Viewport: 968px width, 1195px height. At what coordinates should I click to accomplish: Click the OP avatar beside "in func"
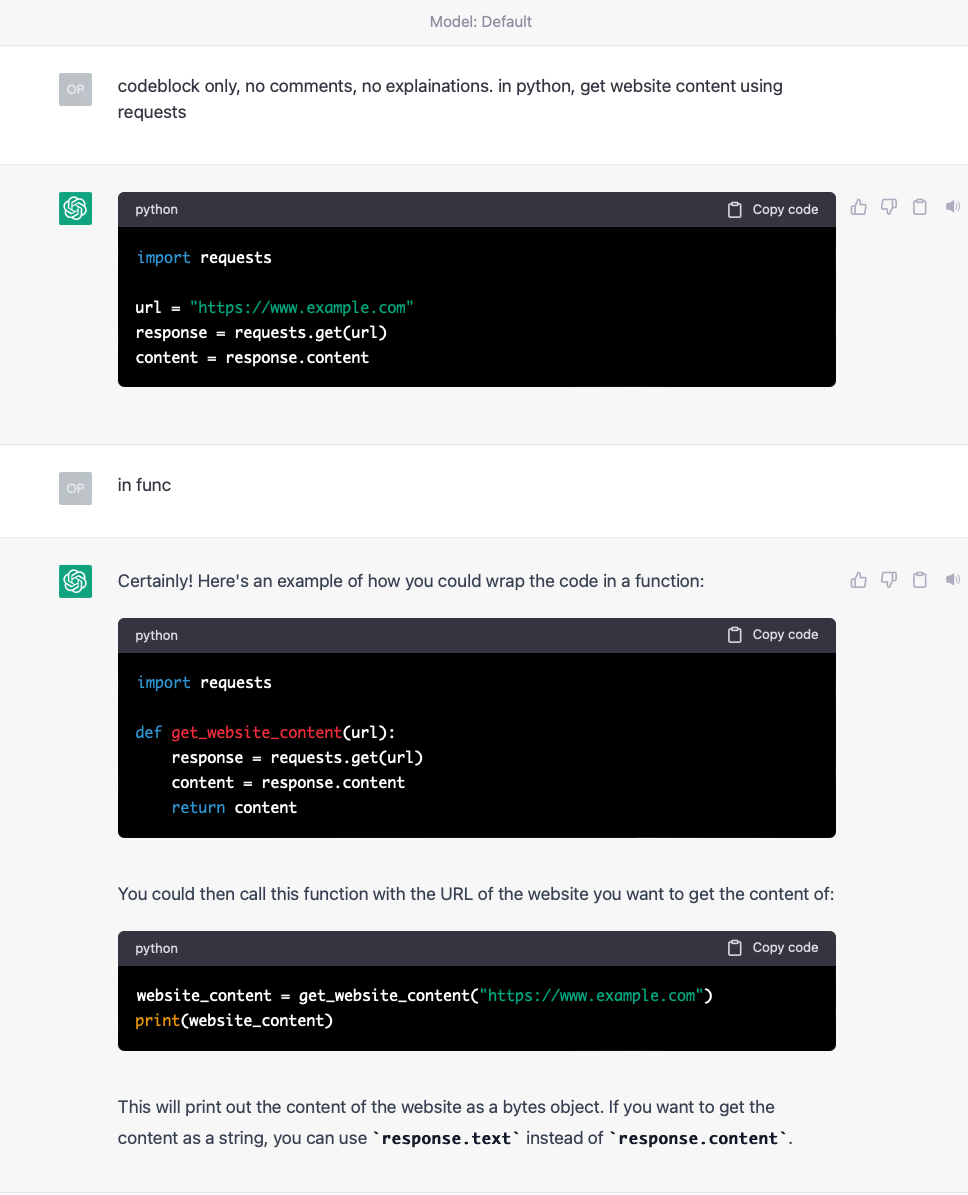(75, 488)
